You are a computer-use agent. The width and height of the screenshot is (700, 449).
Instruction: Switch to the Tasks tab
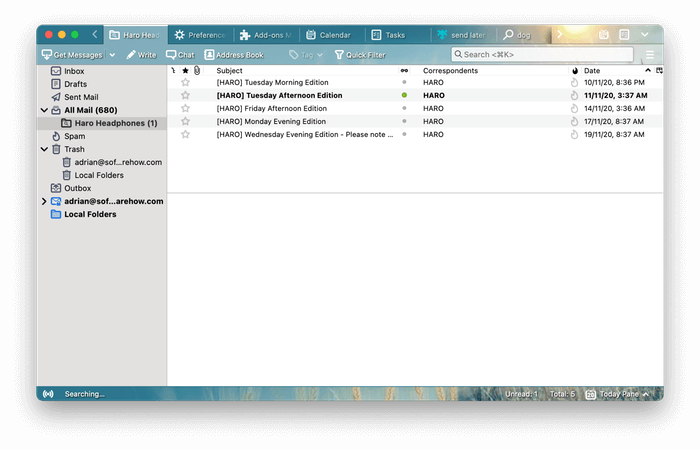(x=391, y=35)
